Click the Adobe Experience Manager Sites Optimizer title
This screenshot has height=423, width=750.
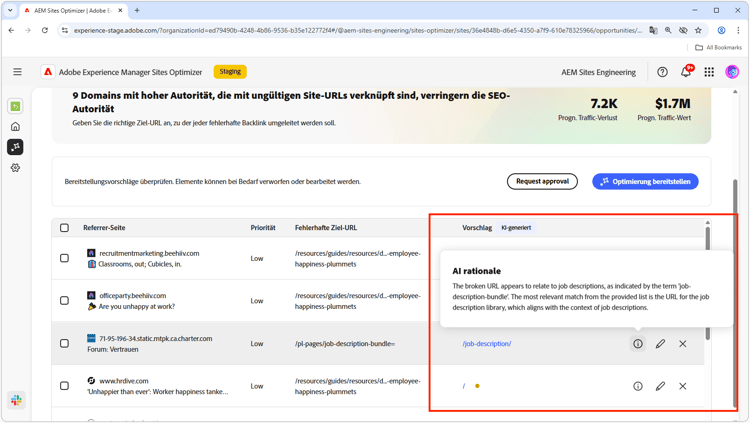pos(131,72)
